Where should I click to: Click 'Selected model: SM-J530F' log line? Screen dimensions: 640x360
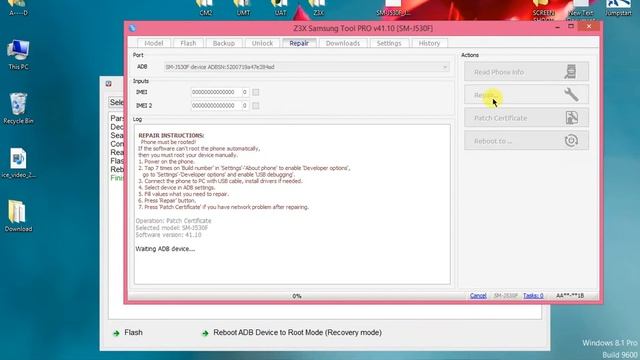click(x=172, y=228)
